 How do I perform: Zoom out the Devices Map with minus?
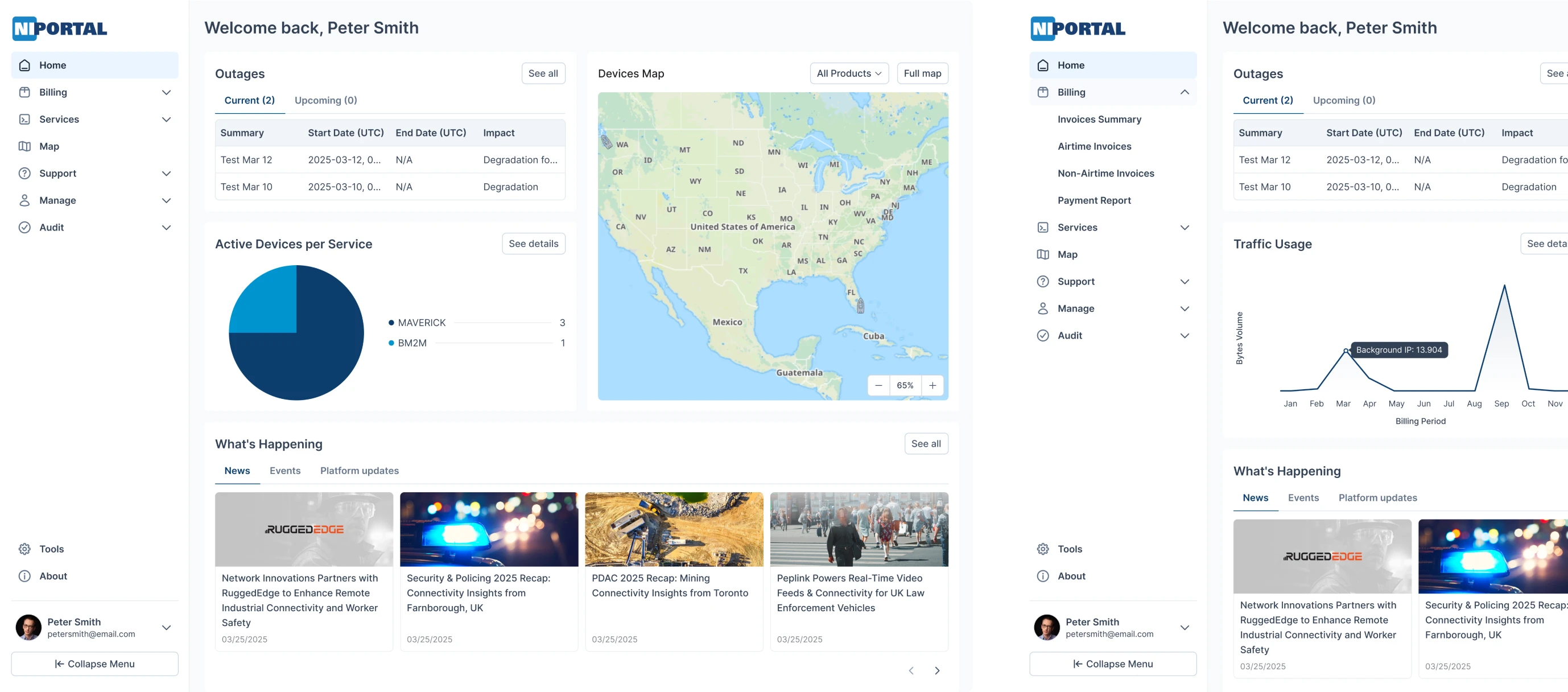pyautogui.click(x=878, y=385)
